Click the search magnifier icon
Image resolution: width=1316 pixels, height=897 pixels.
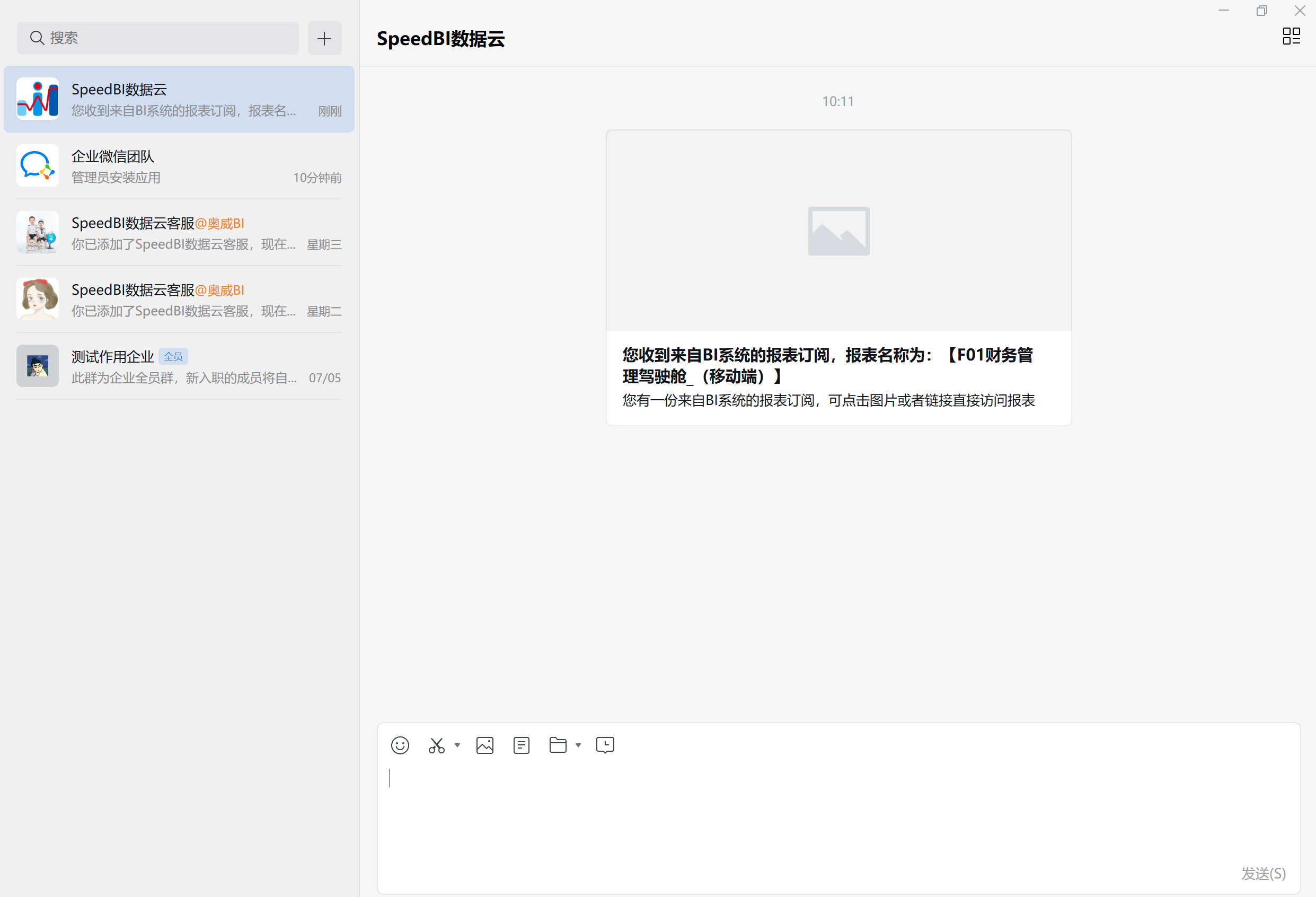tap(37, 38)
